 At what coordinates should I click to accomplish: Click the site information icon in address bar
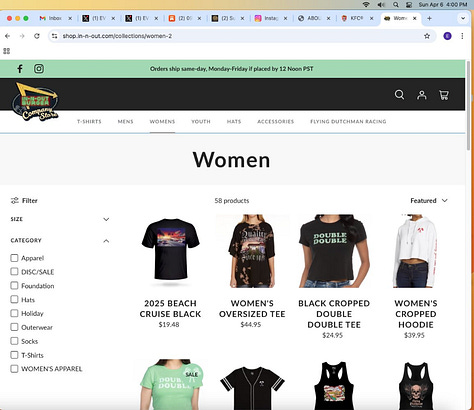pyautogui.click(x=55, y=36)
